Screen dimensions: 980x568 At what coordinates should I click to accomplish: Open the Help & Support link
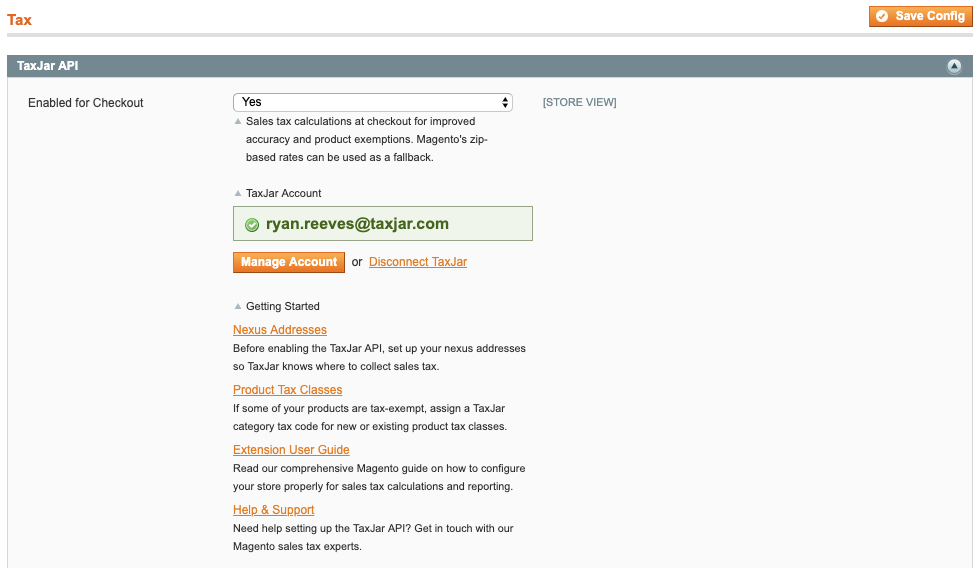(273, 509)
